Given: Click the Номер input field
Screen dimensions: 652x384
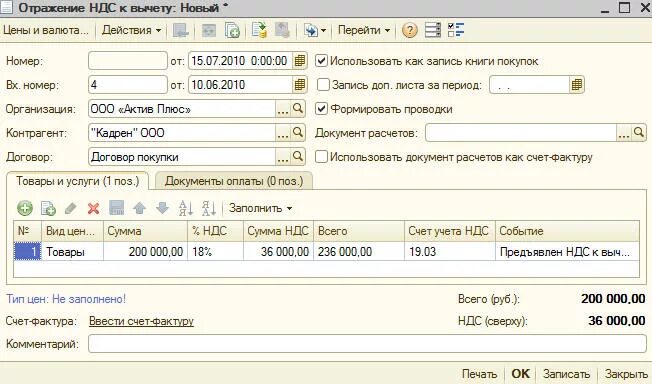Looking at the screenshot, I should pyautogui.click(x=128, y=61).
